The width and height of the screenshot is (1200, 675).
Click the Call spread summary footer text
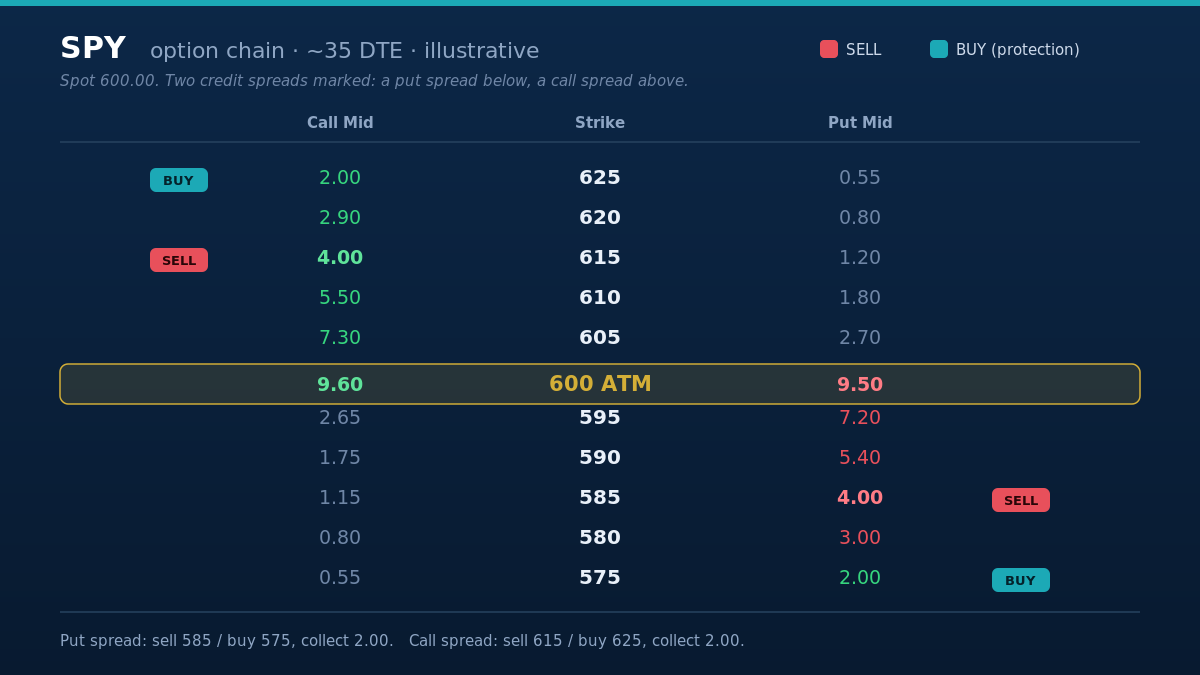pos(577,641)
